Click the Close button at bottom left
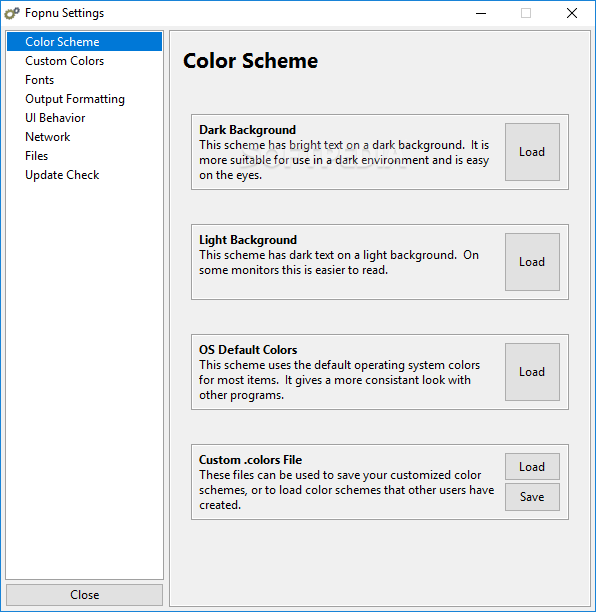596x612 pixels. pos(84,594)
